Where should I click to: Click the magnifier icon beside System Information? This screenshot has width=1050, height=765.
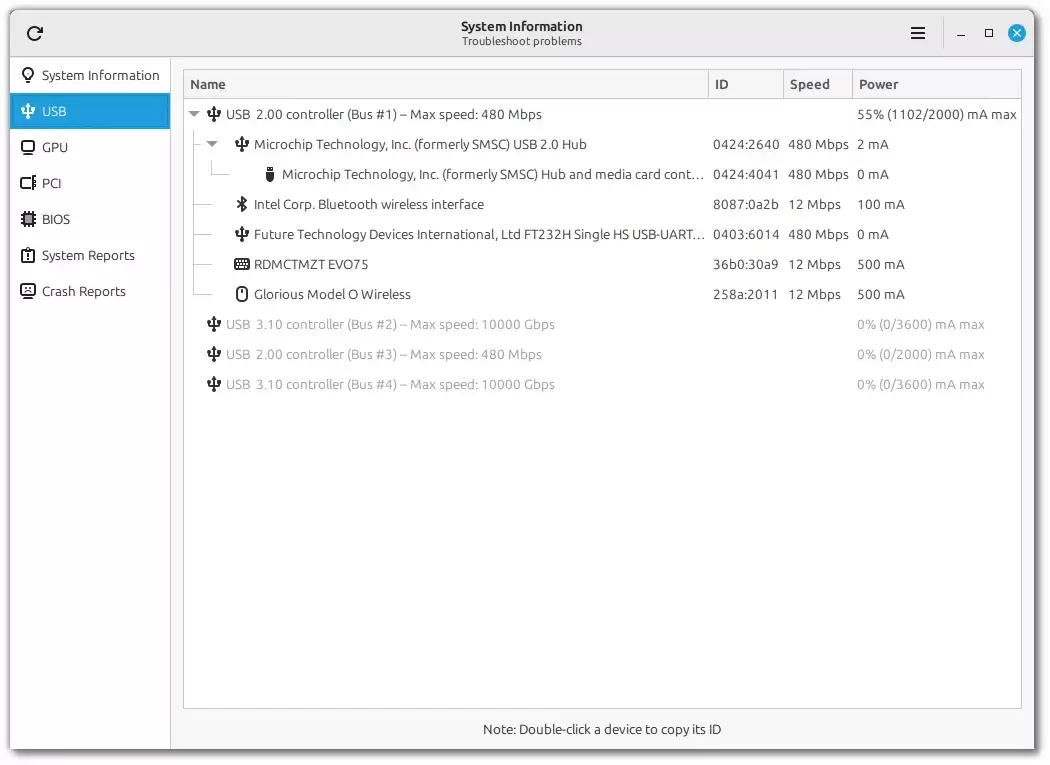(28, 74)
